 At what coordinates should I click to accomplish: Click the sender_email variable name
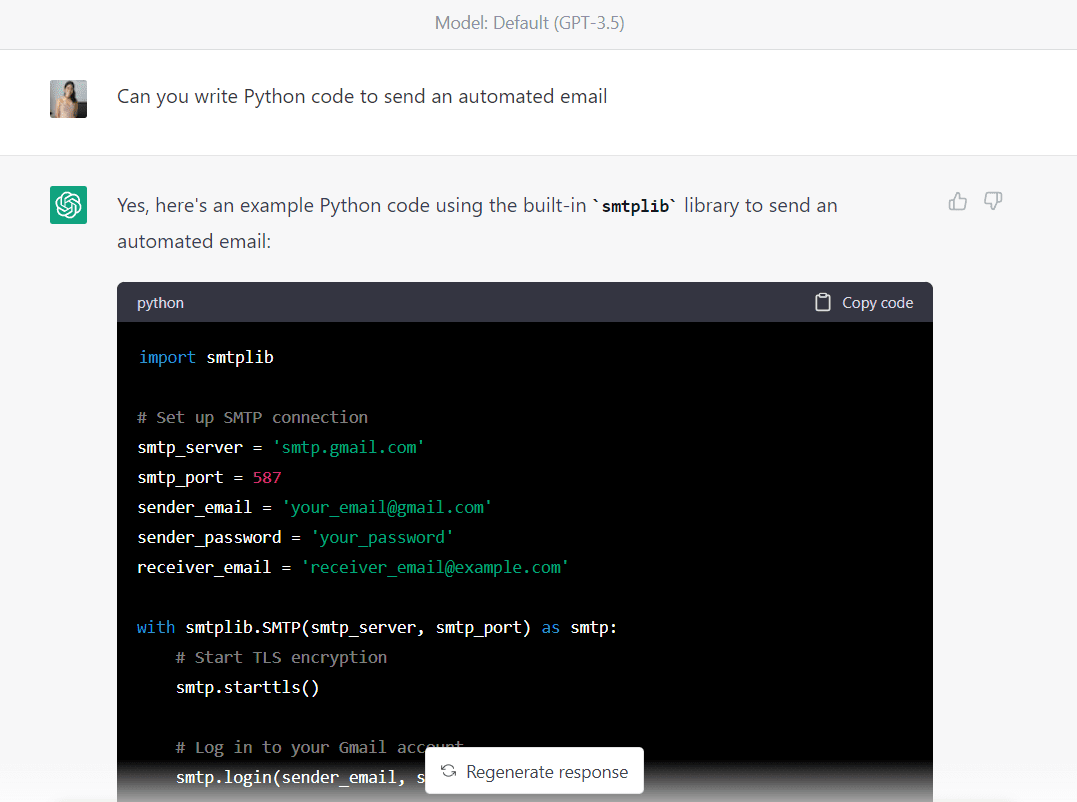(194, 507)
